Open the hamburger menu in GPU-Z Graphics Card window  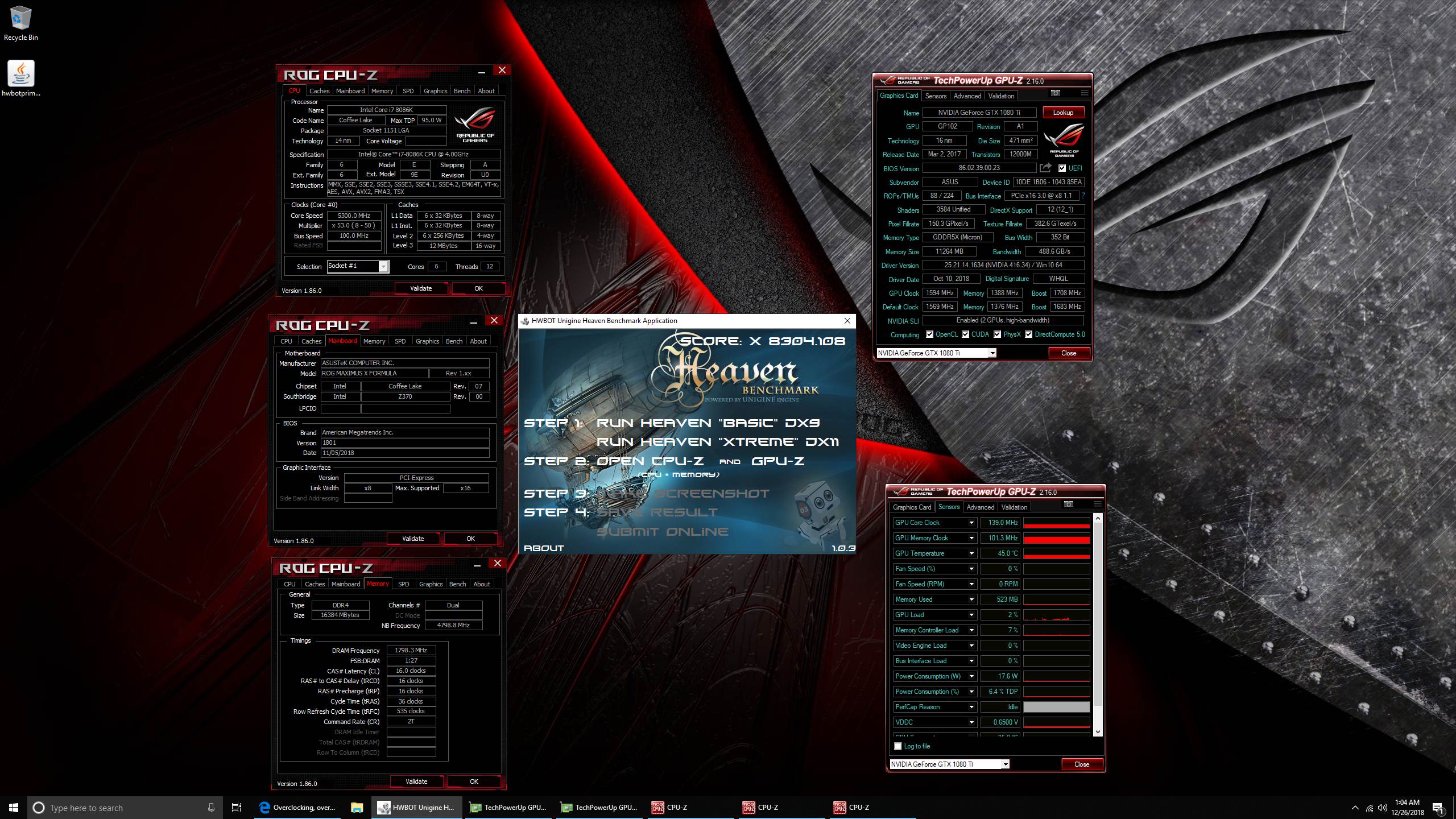1084,93
